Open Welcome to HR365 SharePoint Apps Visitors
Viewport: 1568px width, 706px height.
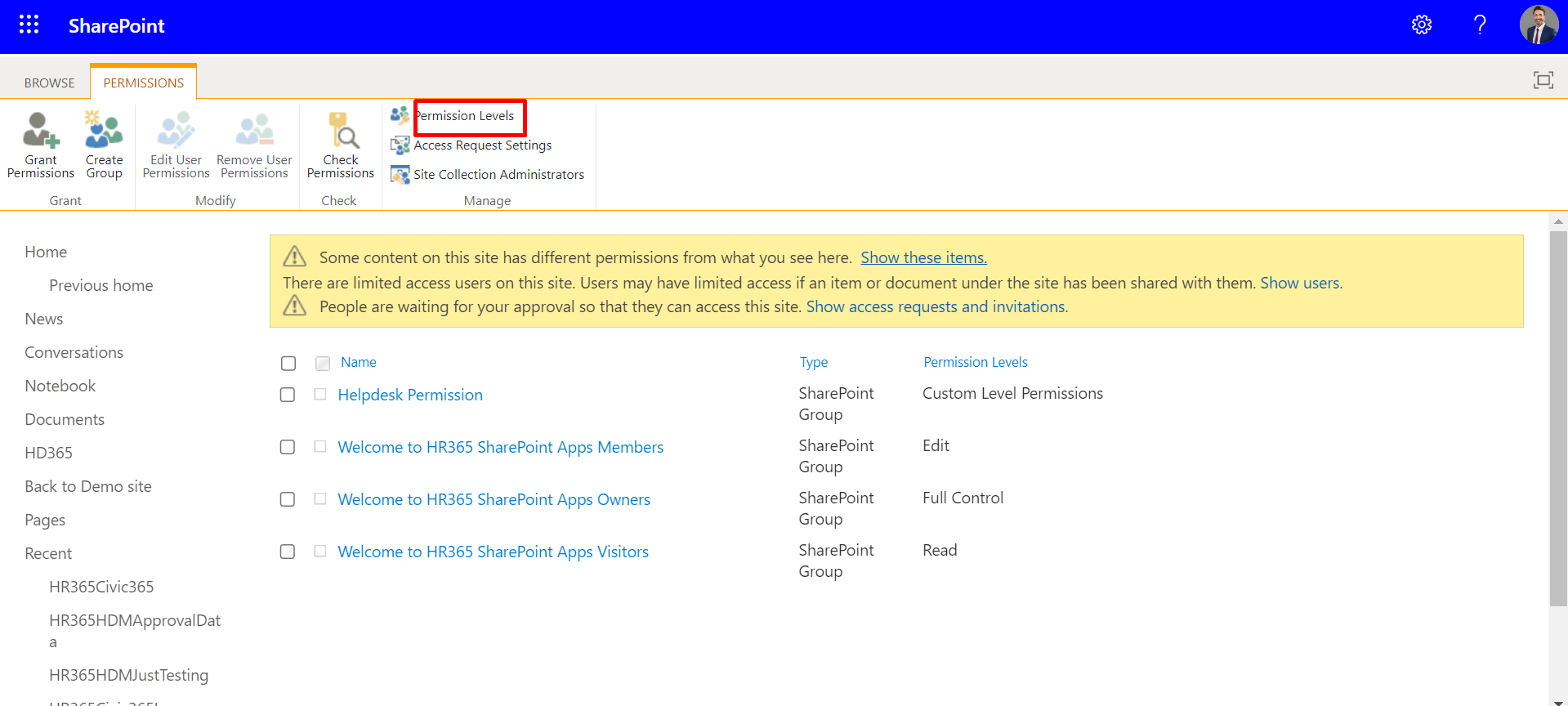click(x=494, y=552)
